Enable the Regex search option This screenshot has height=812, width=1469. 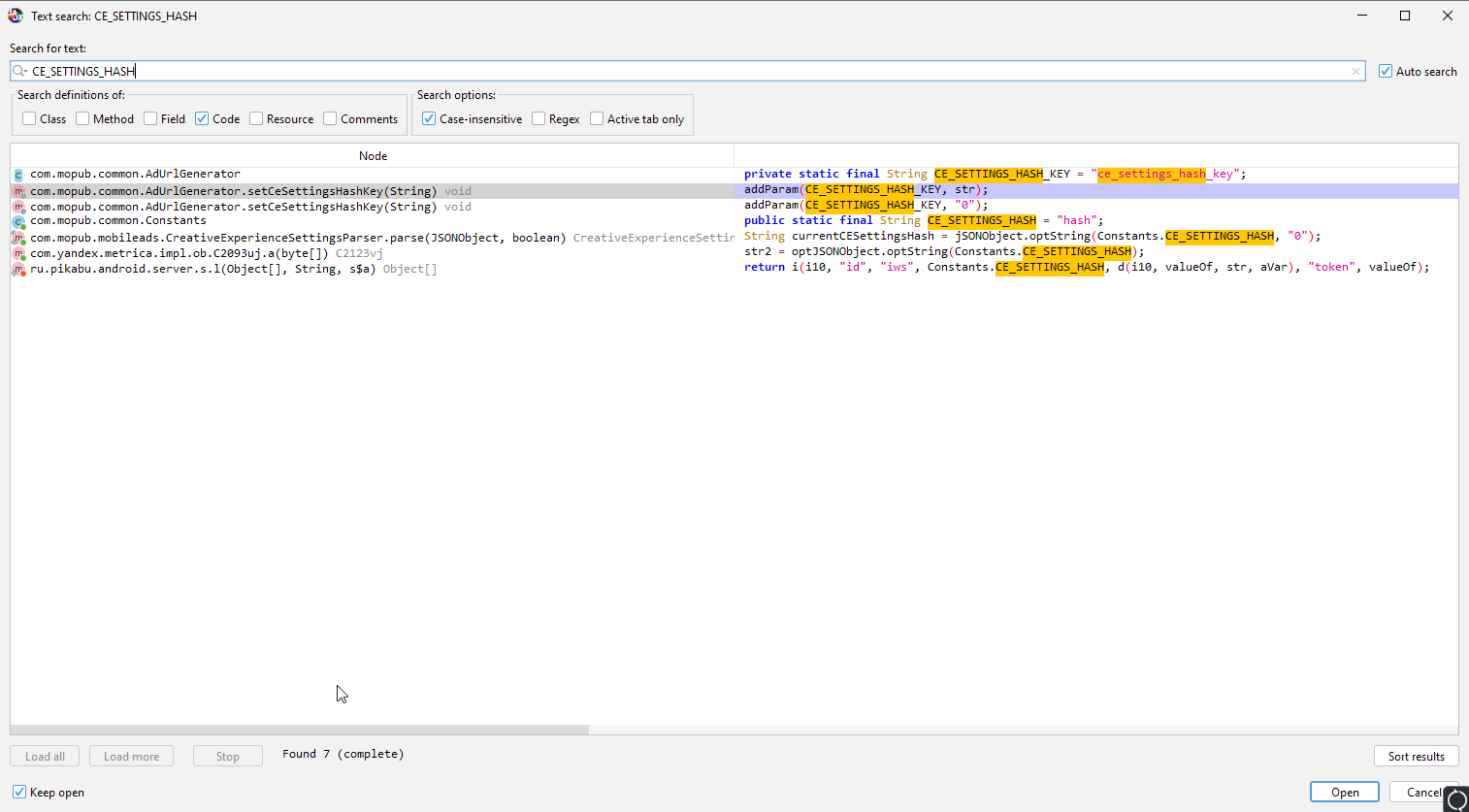click(x=539, y=118)
